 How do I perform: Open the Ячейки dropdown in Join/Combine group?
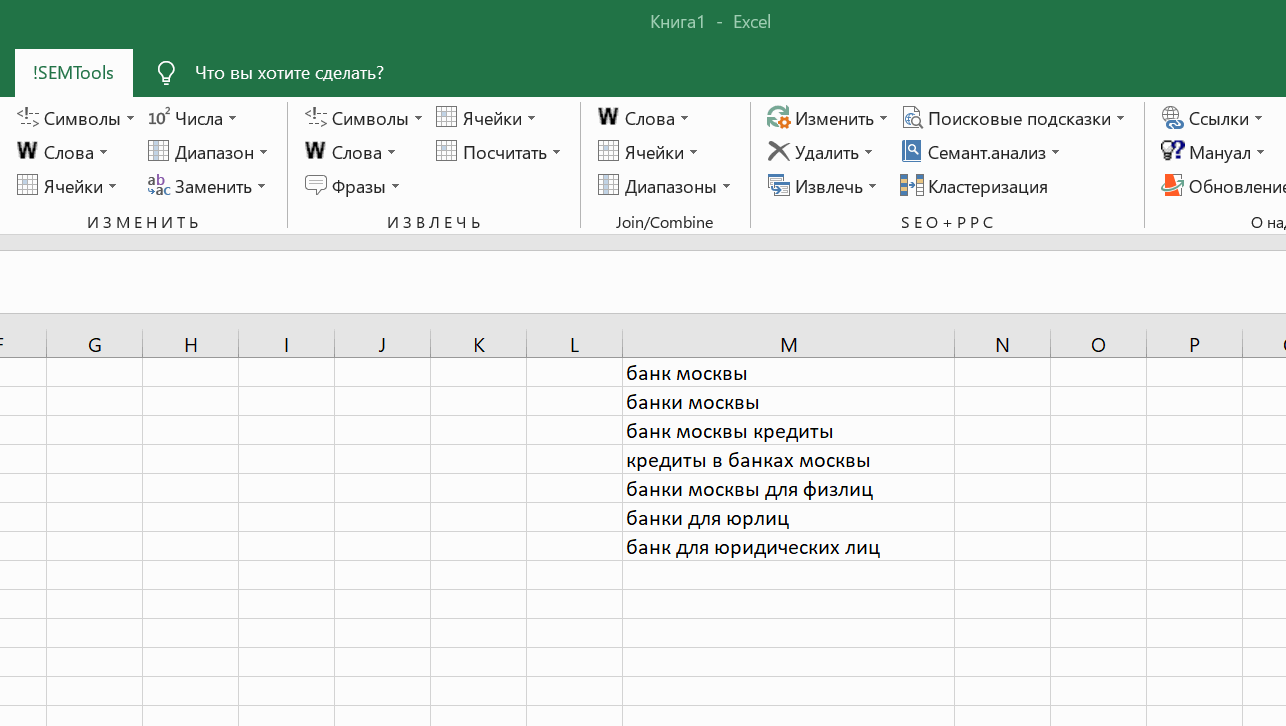pyautogui.click(x=694, y=153)
